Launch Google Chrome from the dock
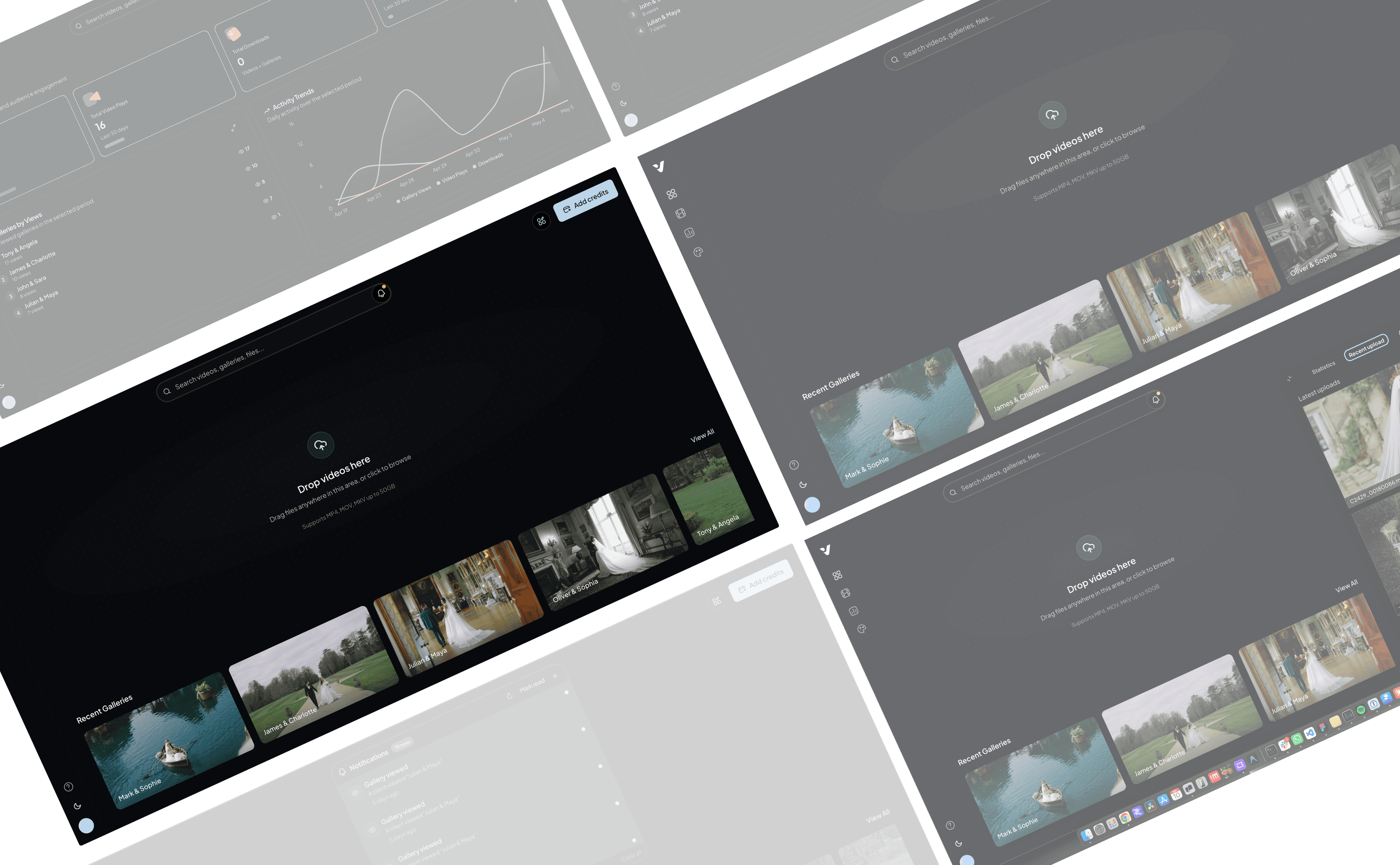This screenshot has height=865, width=1400. click(1124, 818)
